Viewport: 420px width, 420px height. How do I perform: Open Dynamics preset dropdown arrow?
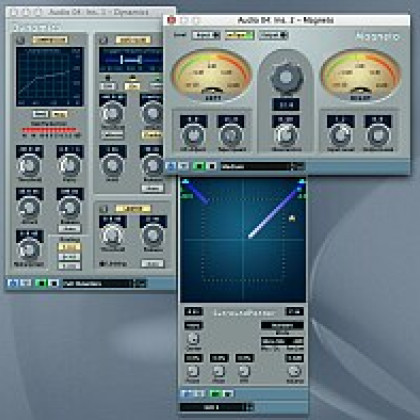coord(140,283)
